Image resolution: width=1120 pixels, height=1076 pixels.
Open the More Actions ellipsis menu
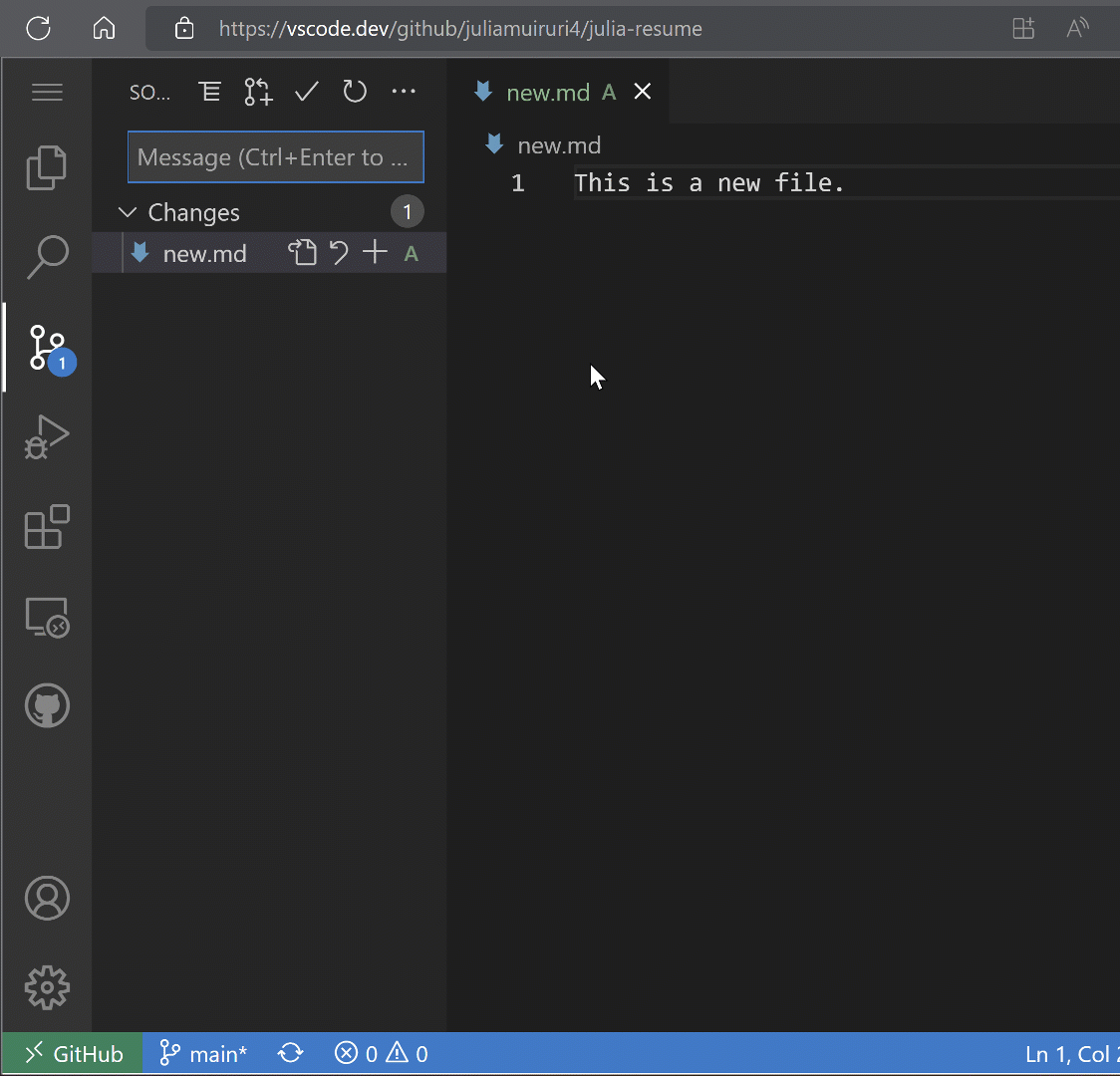(x=404, y=92)
